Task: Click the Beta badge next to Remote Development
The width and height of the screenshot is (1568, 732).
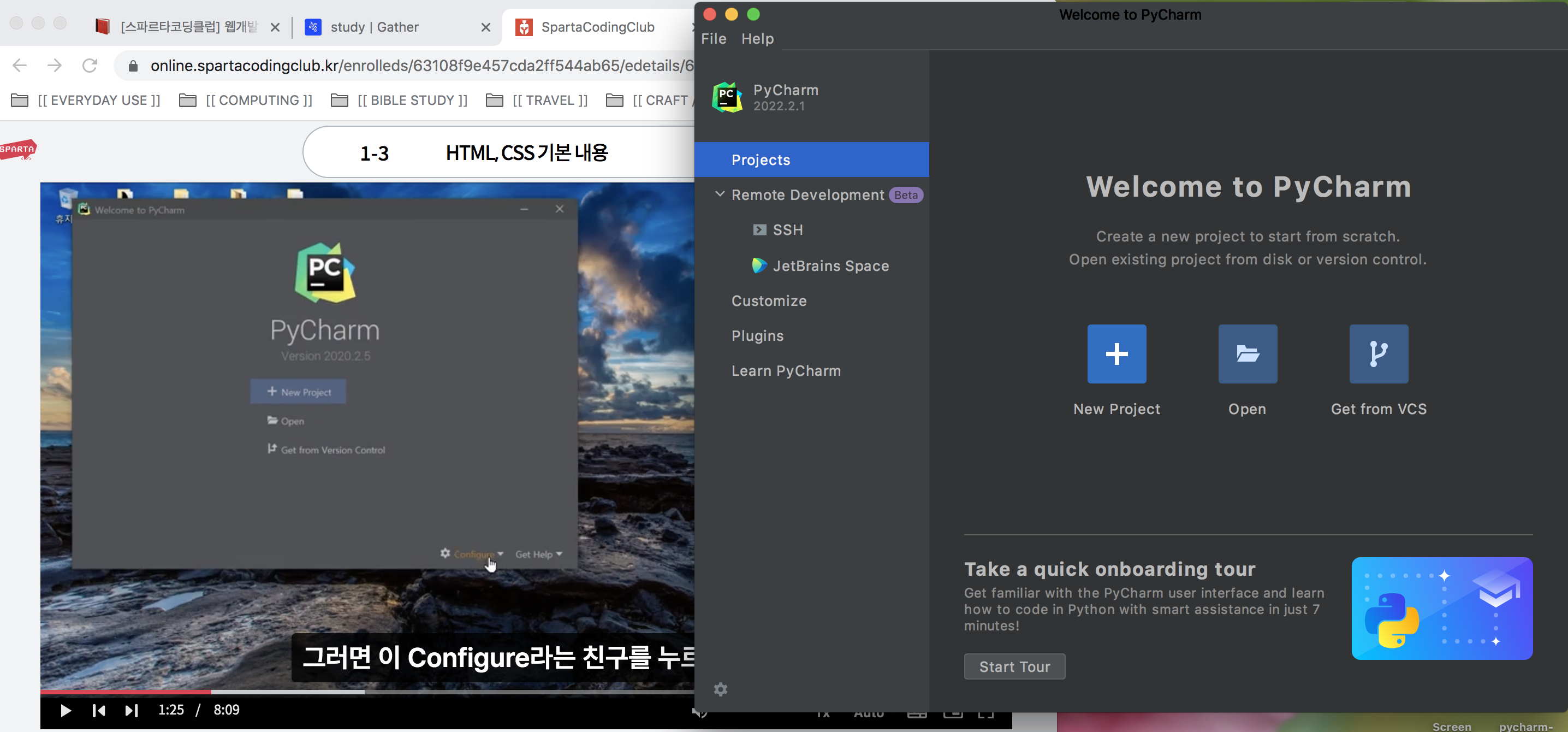Action: [906, 195]
